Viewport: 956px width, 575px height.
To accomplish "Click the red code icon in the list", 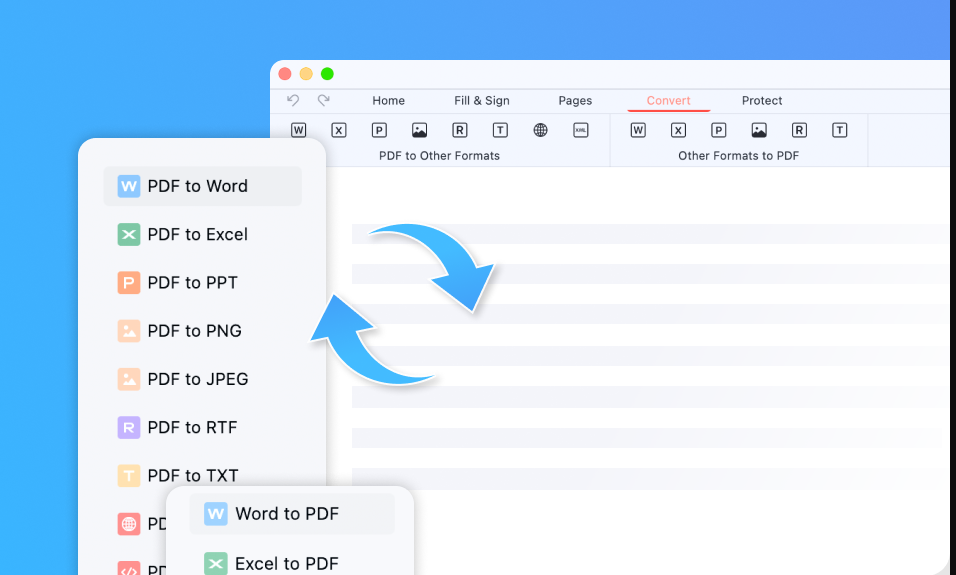I will click(129, 570).
